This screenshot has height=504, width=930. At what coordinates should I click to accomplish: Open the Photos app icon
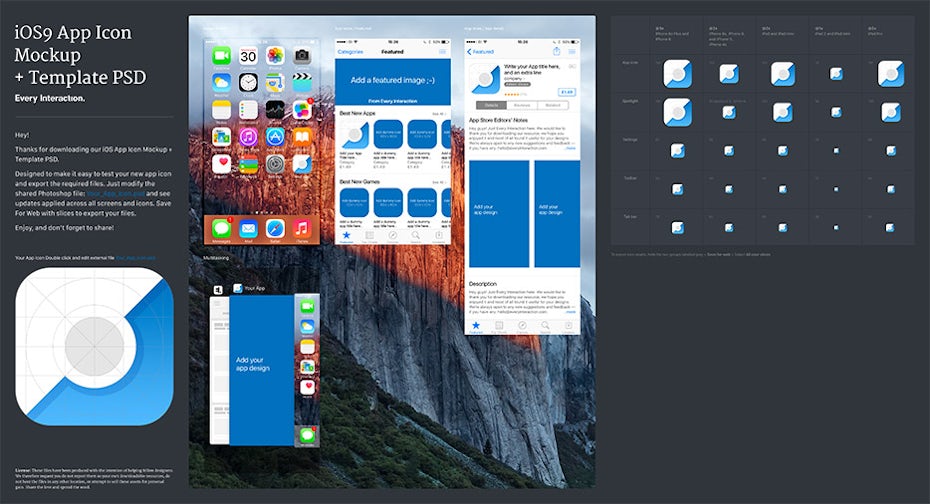pyautogui.click(x=275, y=56)
